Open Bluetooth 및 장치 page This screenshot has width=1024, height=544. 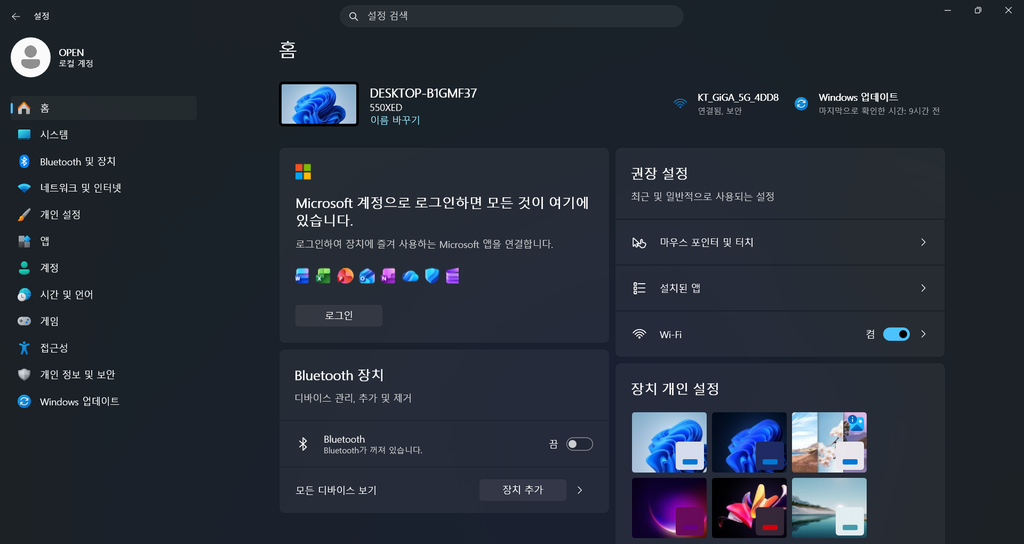coord(104,161)
